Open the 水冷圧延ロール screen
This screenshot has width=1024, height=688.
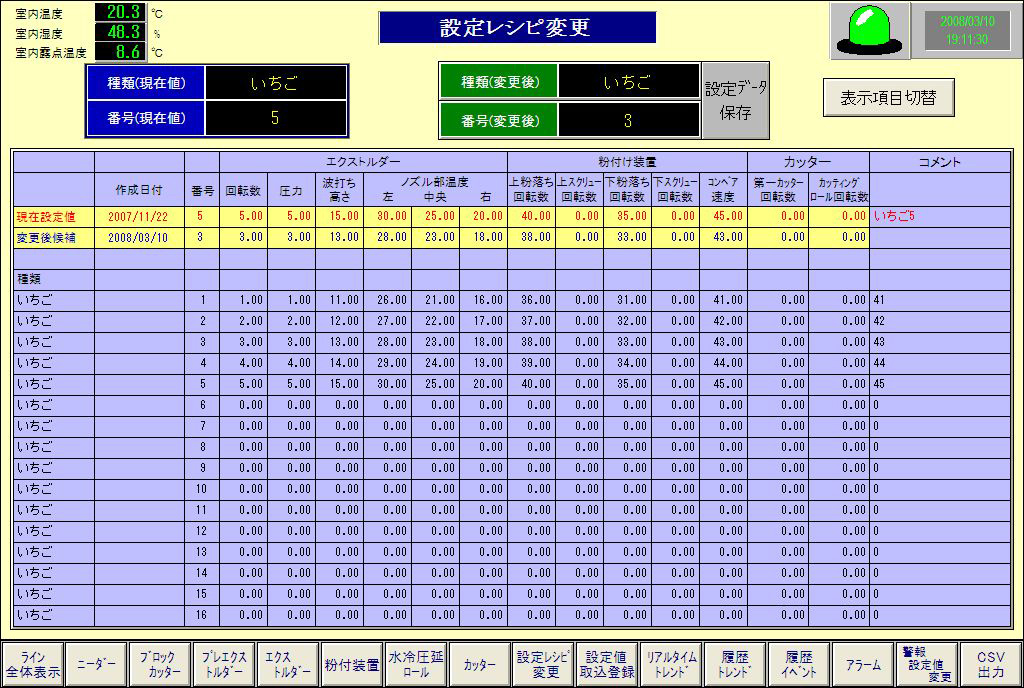[x=416, y=665]
